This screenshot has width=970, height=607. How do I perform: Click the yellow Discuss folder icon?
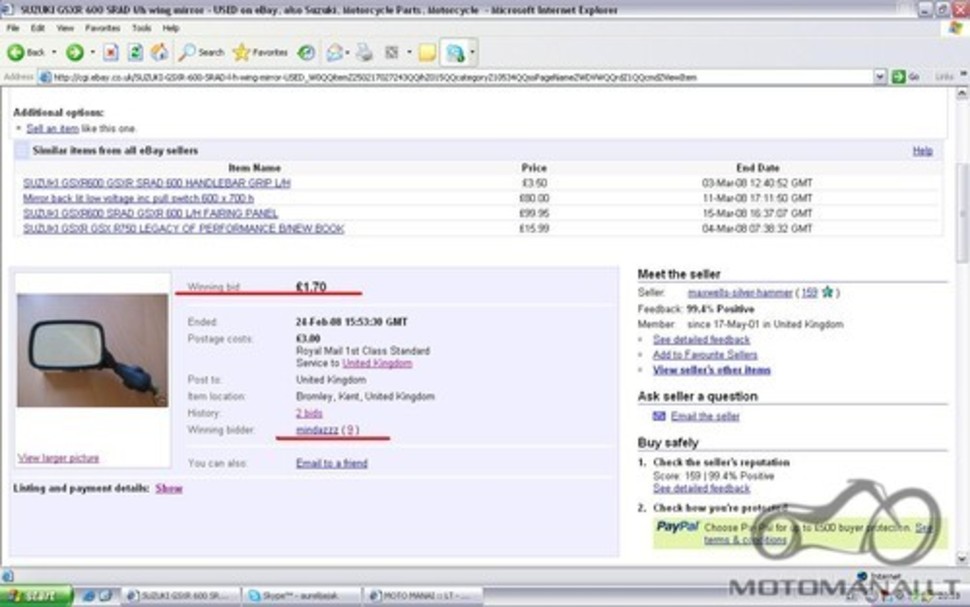427,53
